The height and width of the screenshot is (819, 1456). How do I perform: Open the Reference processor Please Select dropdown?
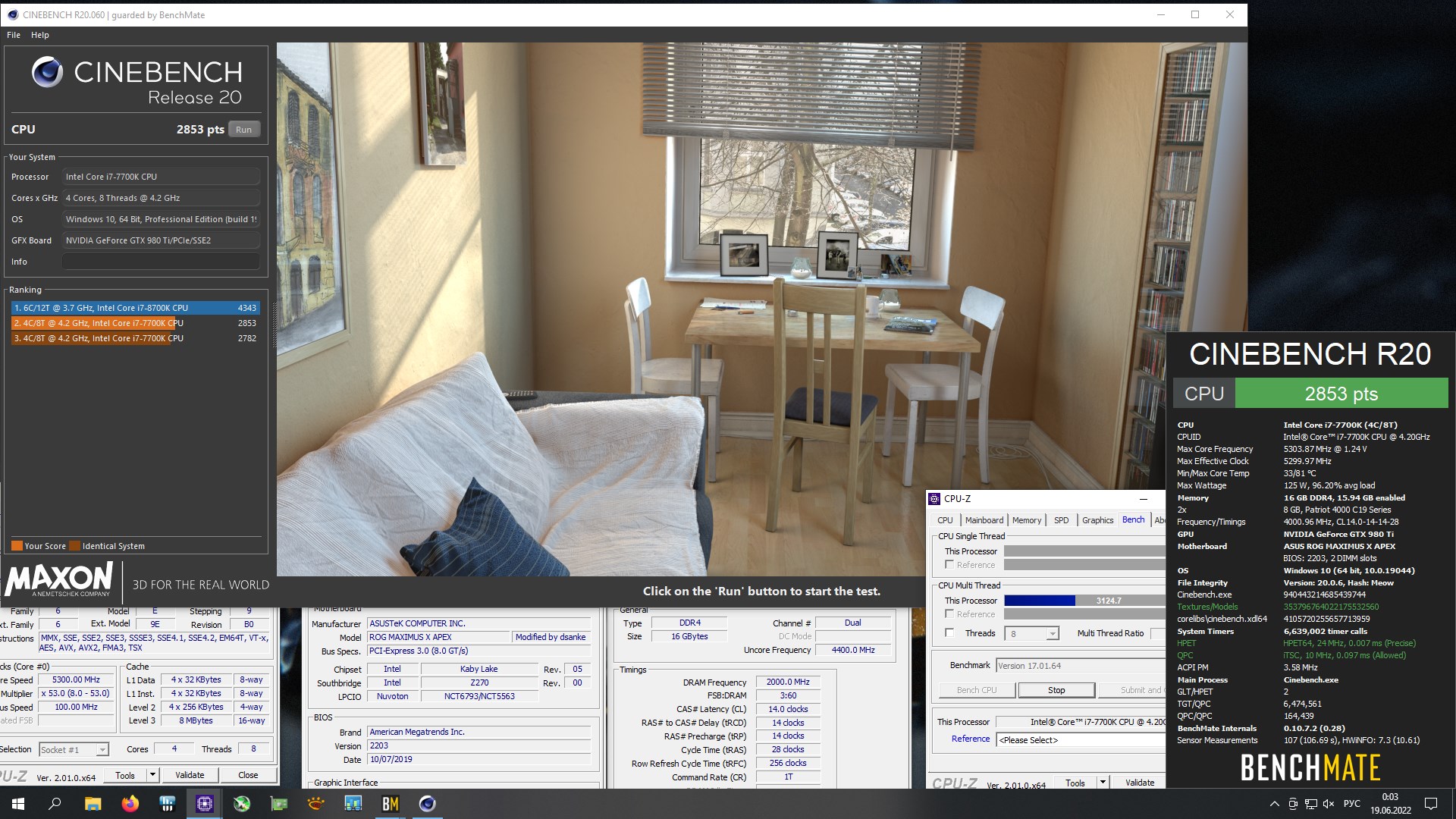point(1081,740)
